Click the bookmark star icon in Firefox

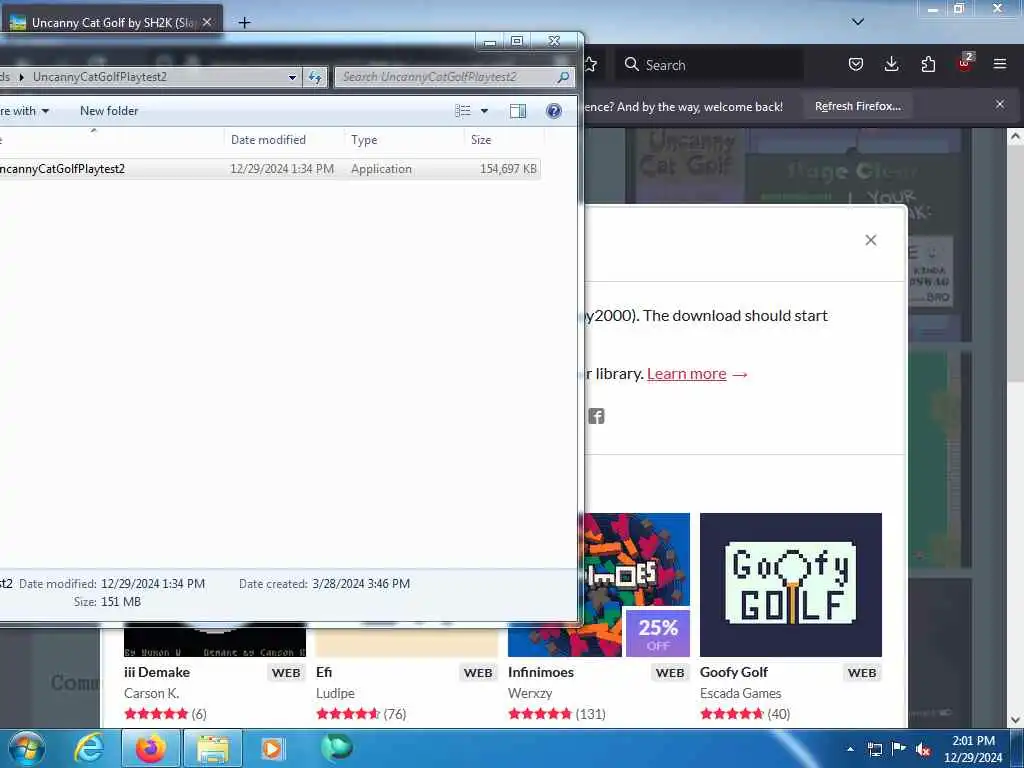pos(591,64)
